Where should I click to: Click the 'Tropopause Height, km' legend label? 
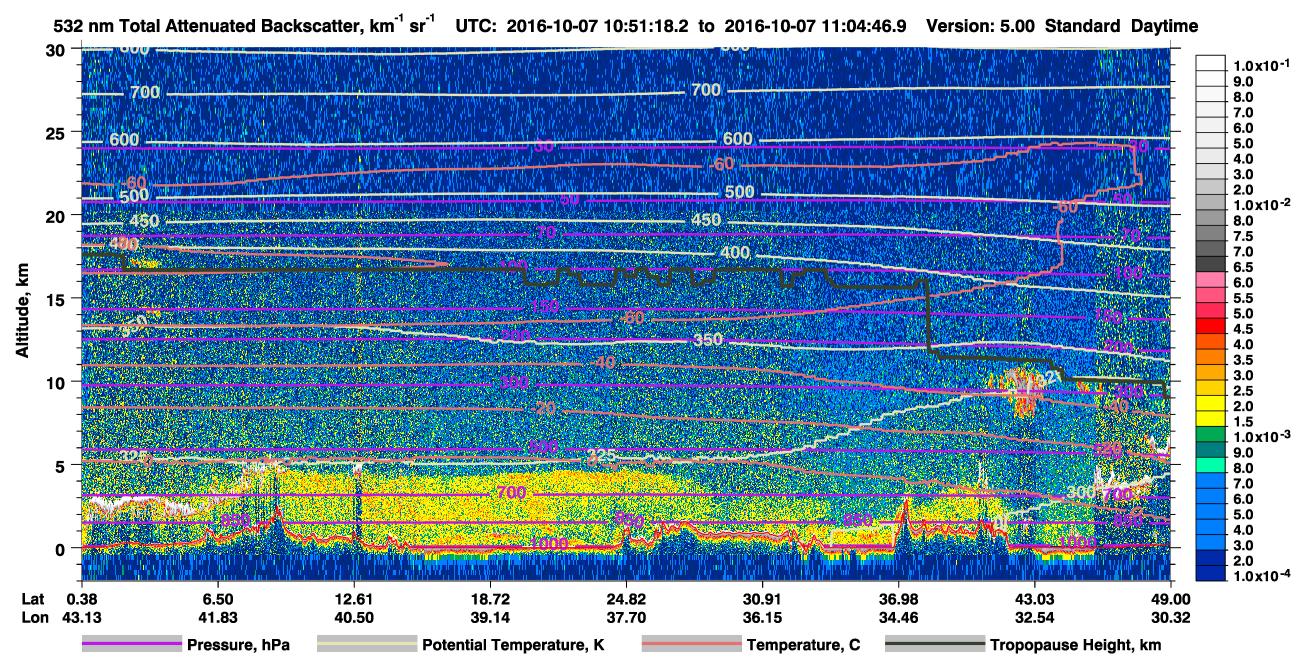pyautogui.click(x=1075, y=645)
